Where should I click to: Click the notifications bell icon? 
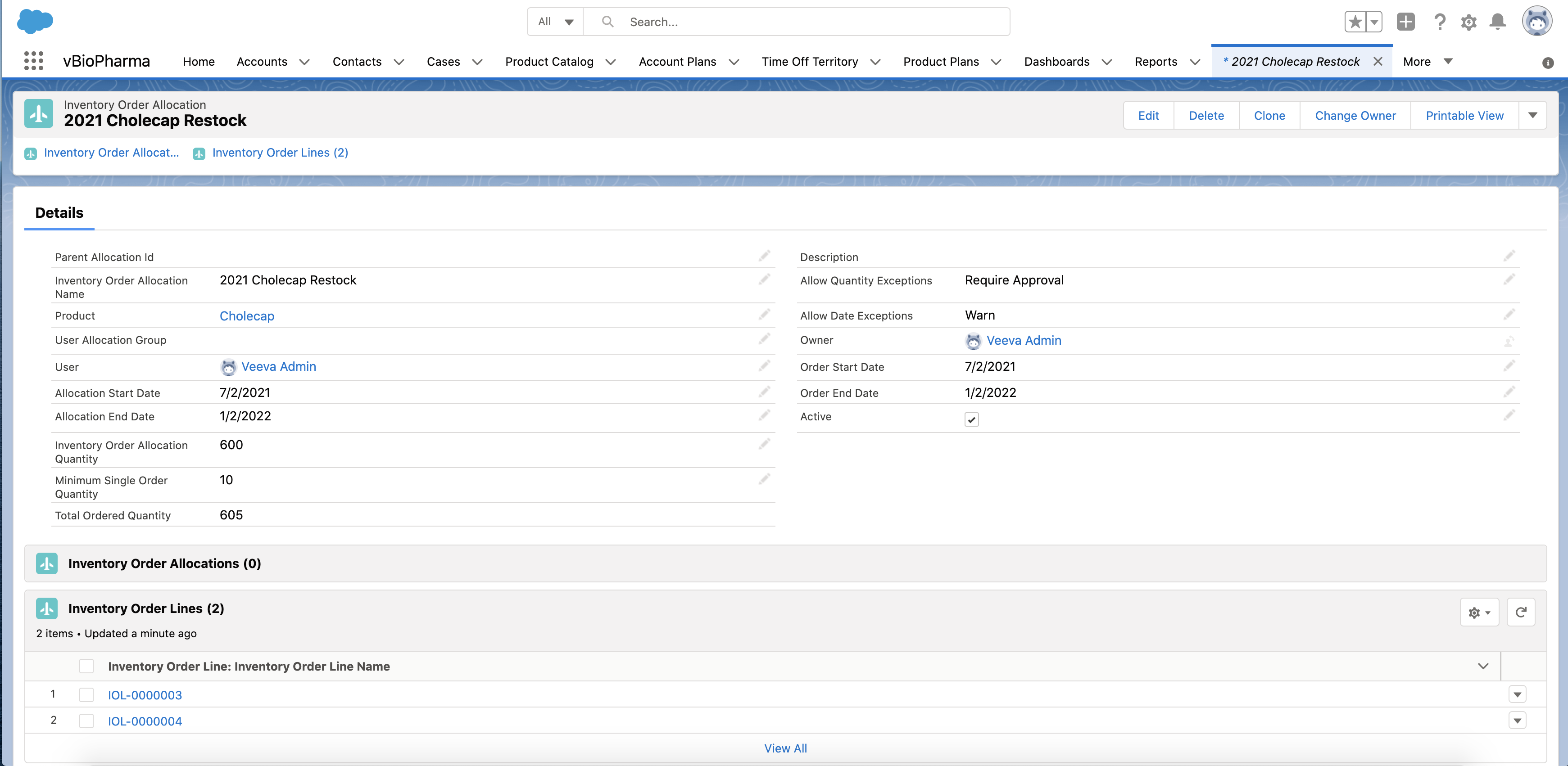(x=1497, y=22)
